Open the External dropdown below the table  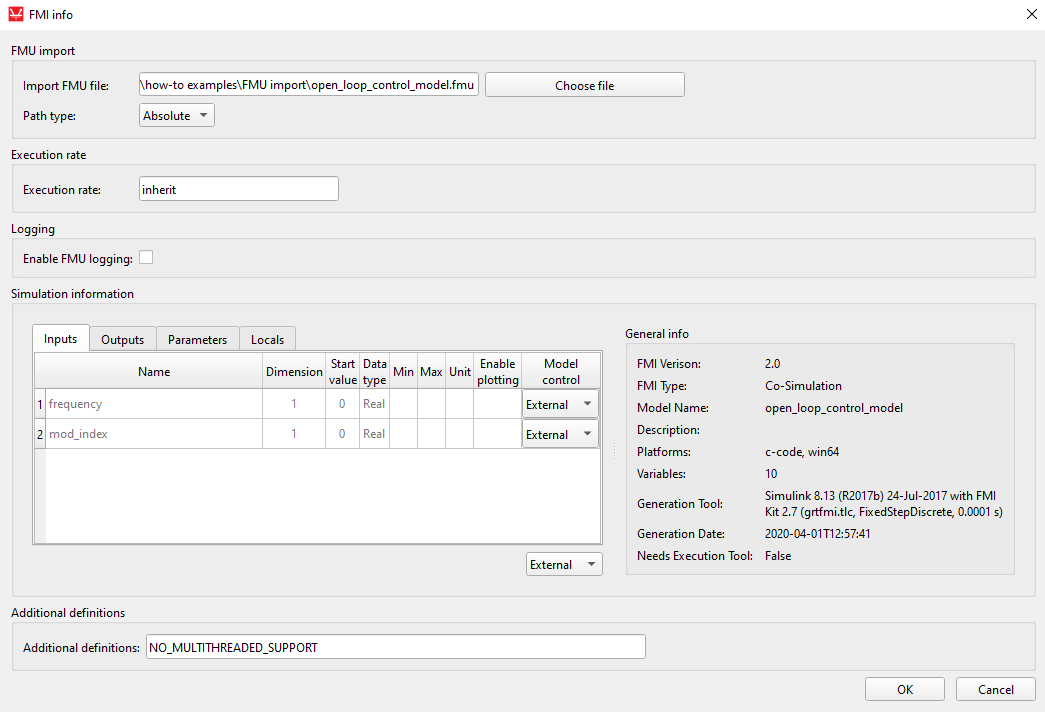pos(564,565)
